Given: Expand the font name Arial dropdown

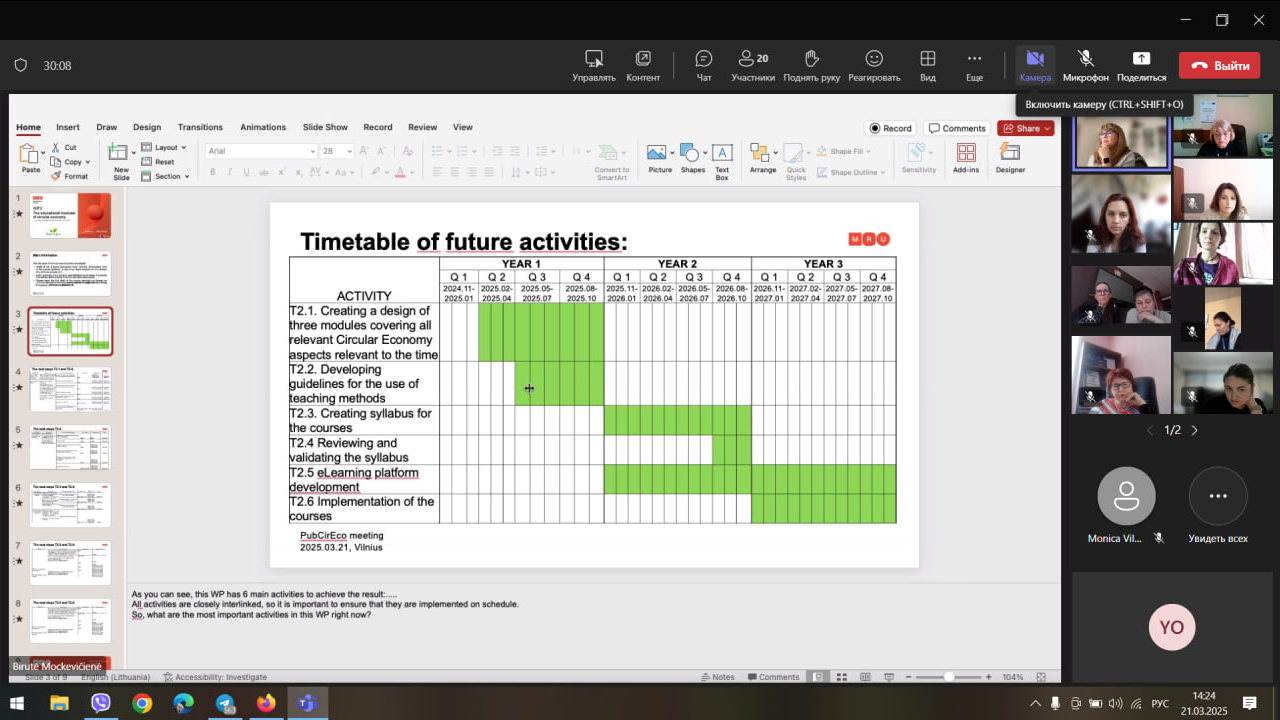Looking at the screenshot, I should pos(311,151).
